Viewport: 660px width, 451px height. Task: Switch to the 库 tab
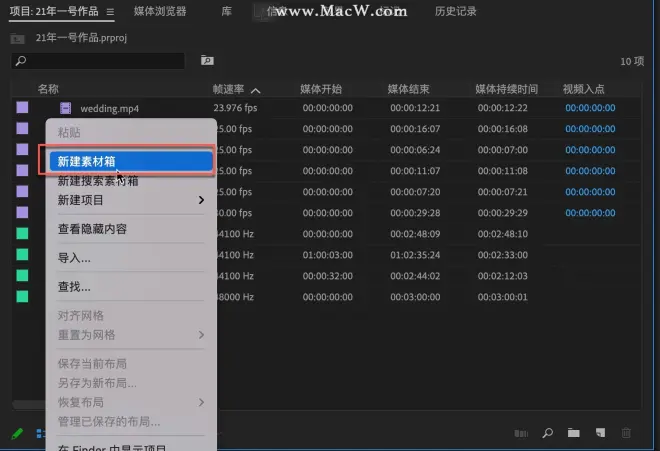coord(226,11)
